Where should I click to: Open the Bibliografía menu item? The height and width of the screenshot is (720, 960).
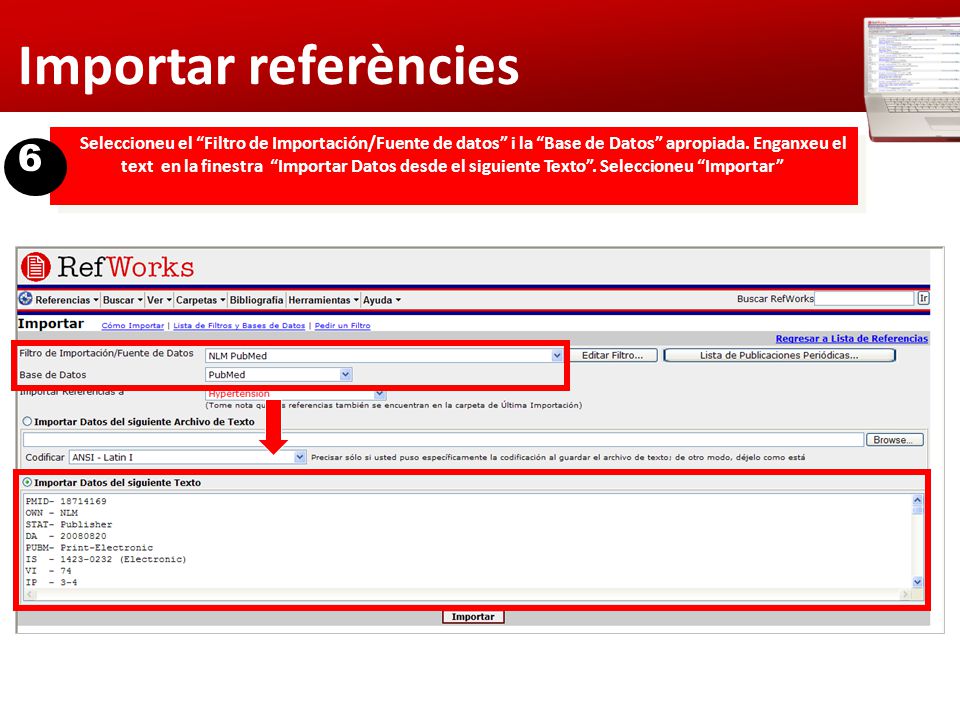[x=256, y=300]
